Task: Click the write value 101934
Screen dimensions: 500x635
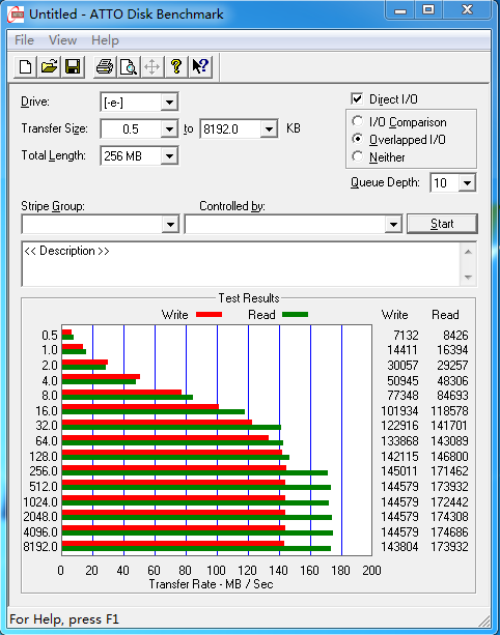Action: point(400,411)
